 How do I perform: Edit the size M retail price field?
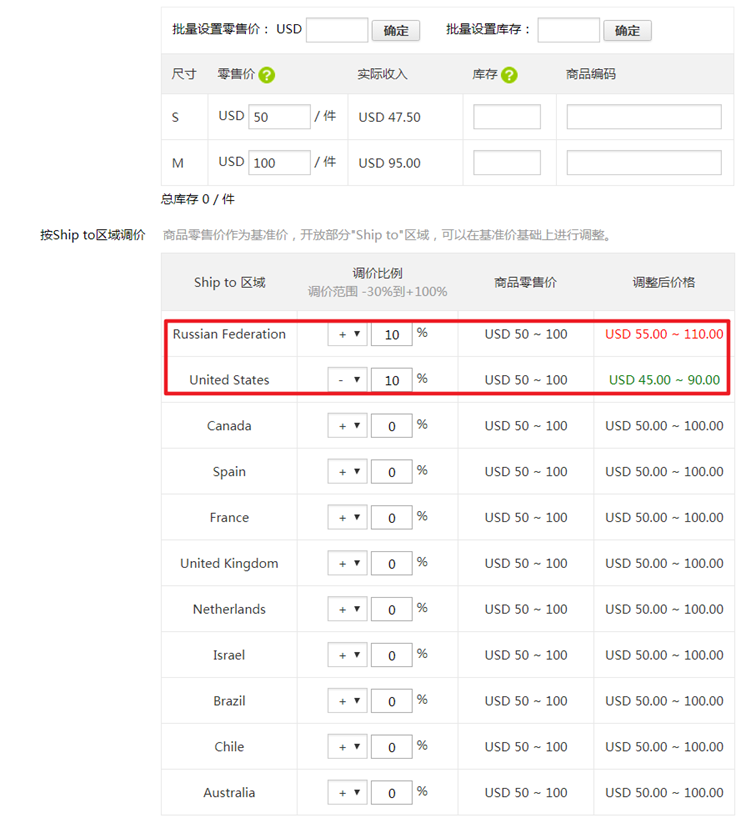[279, 163]
